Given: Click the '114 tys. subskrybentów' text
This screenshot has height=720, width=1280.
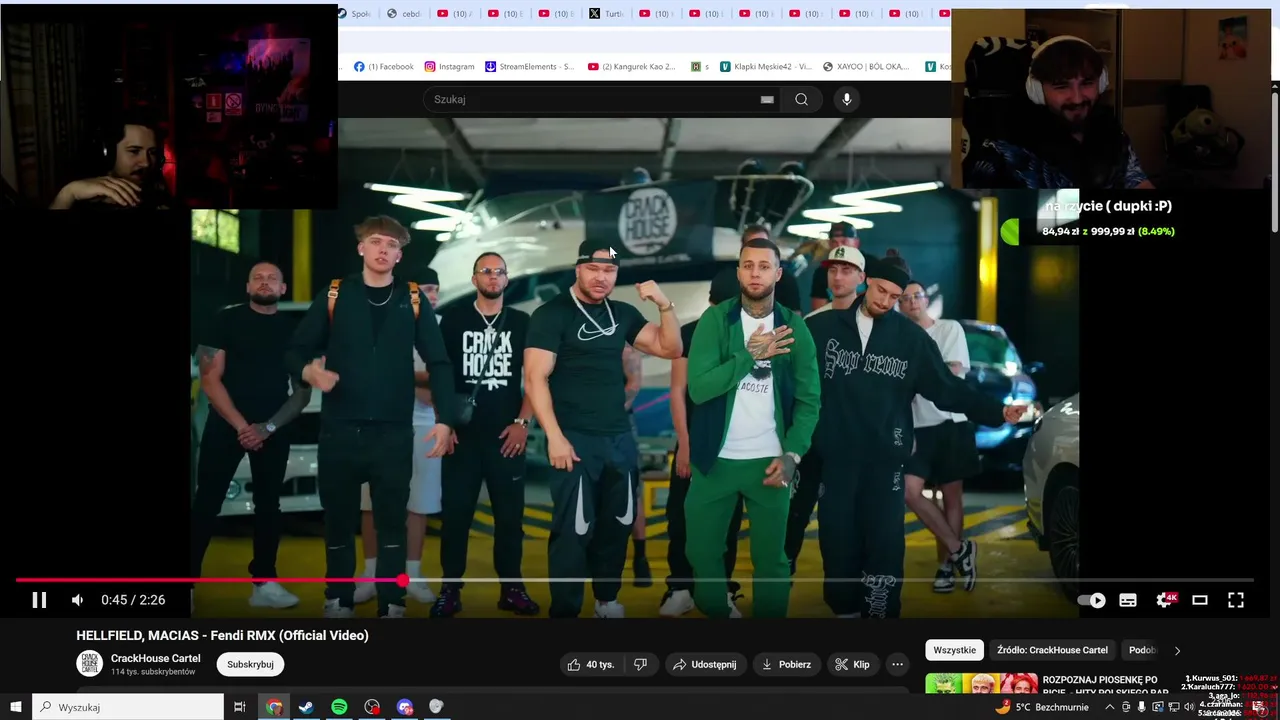Looking at the screenshot, I should coord(153,672).
